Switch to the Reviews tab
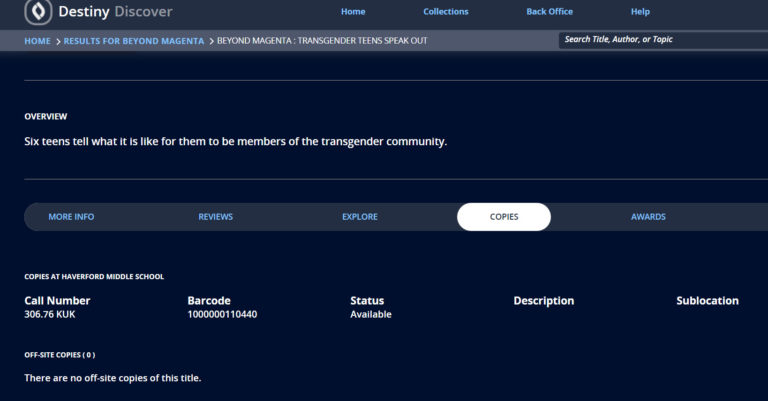768x401 pixels. pos(216,217)
